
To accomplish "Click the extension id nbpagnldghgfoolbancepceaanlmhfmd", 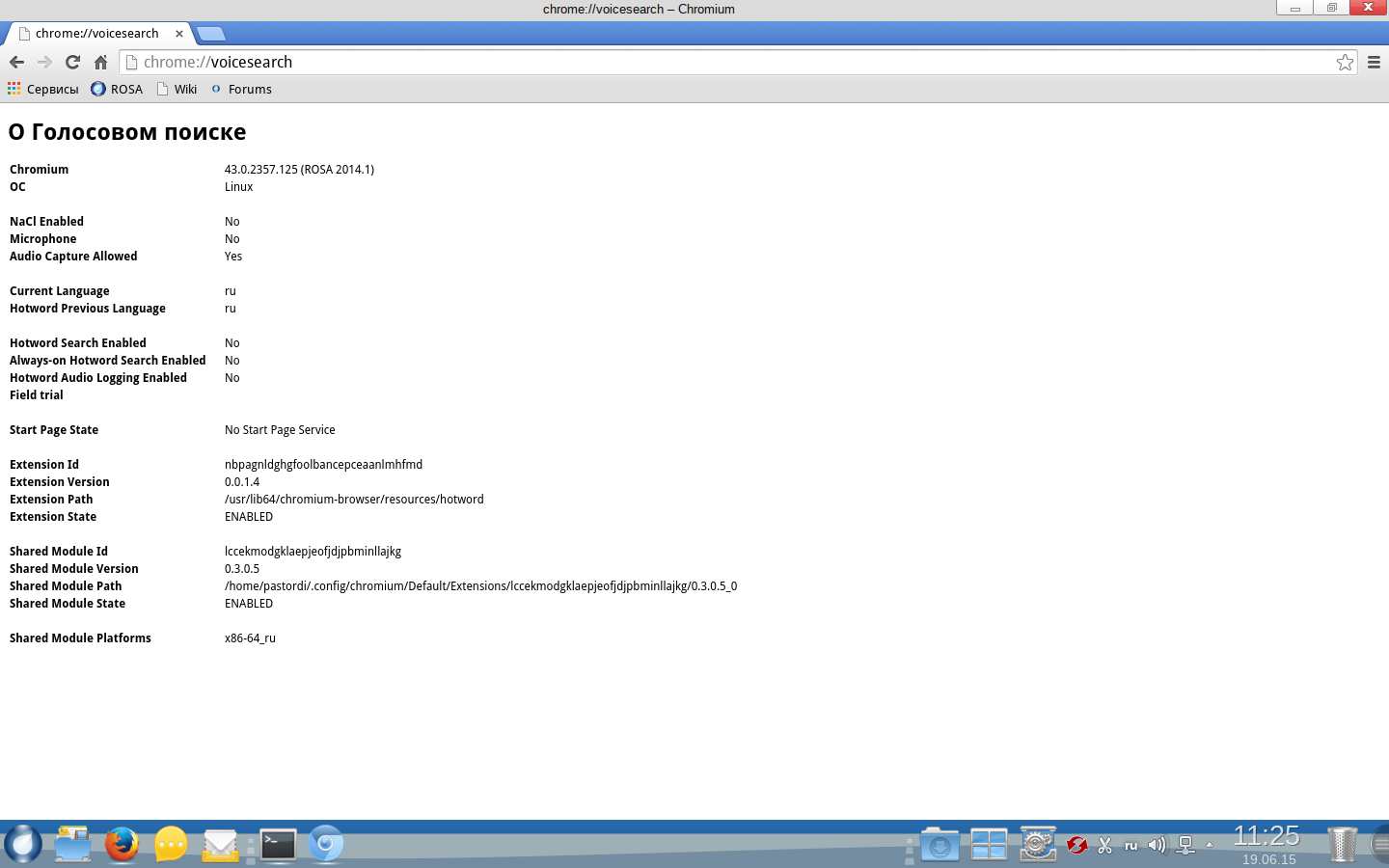I will [x=323, y=465].
